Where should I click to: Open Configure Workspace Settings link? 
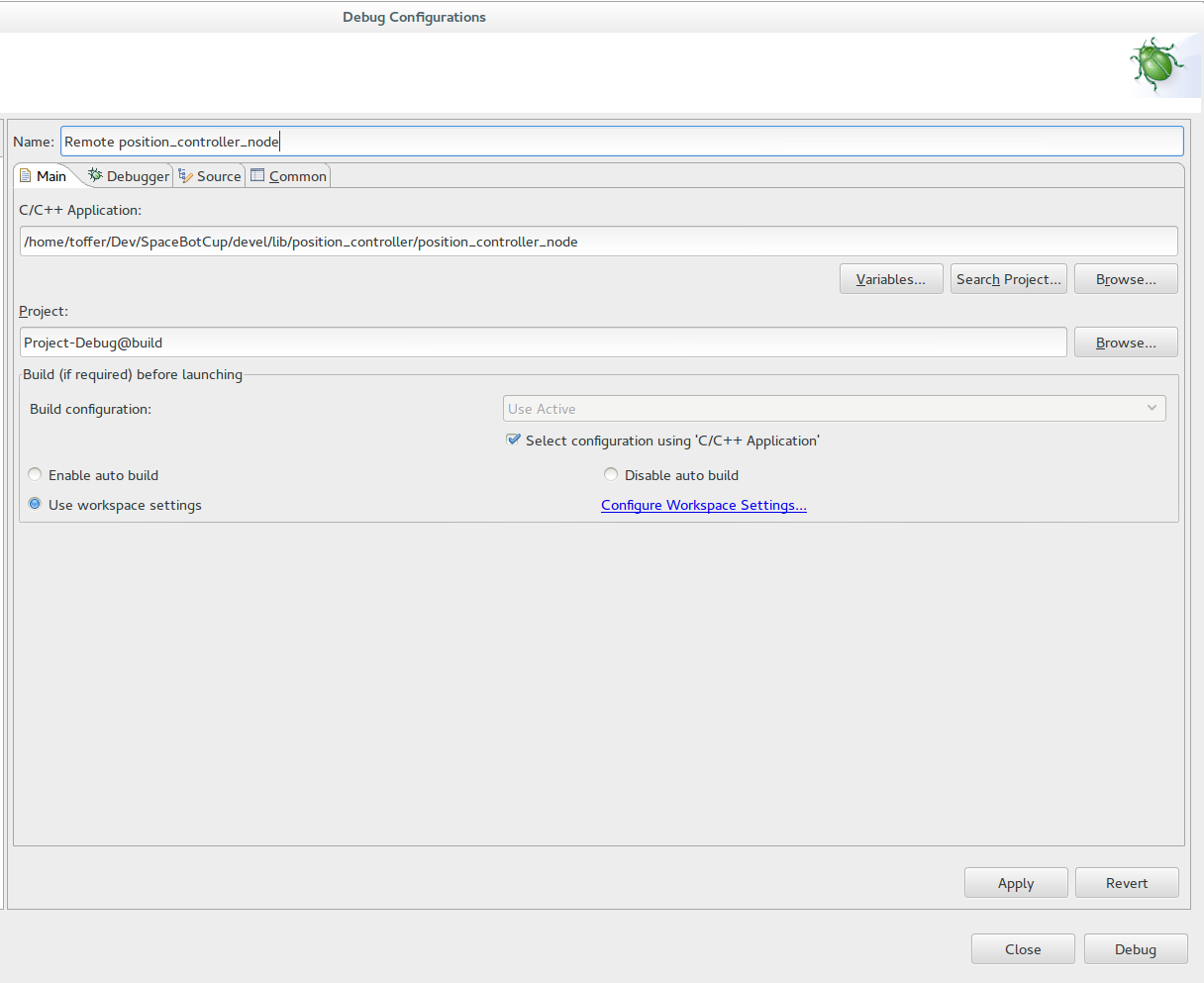[x=703, y=505]
